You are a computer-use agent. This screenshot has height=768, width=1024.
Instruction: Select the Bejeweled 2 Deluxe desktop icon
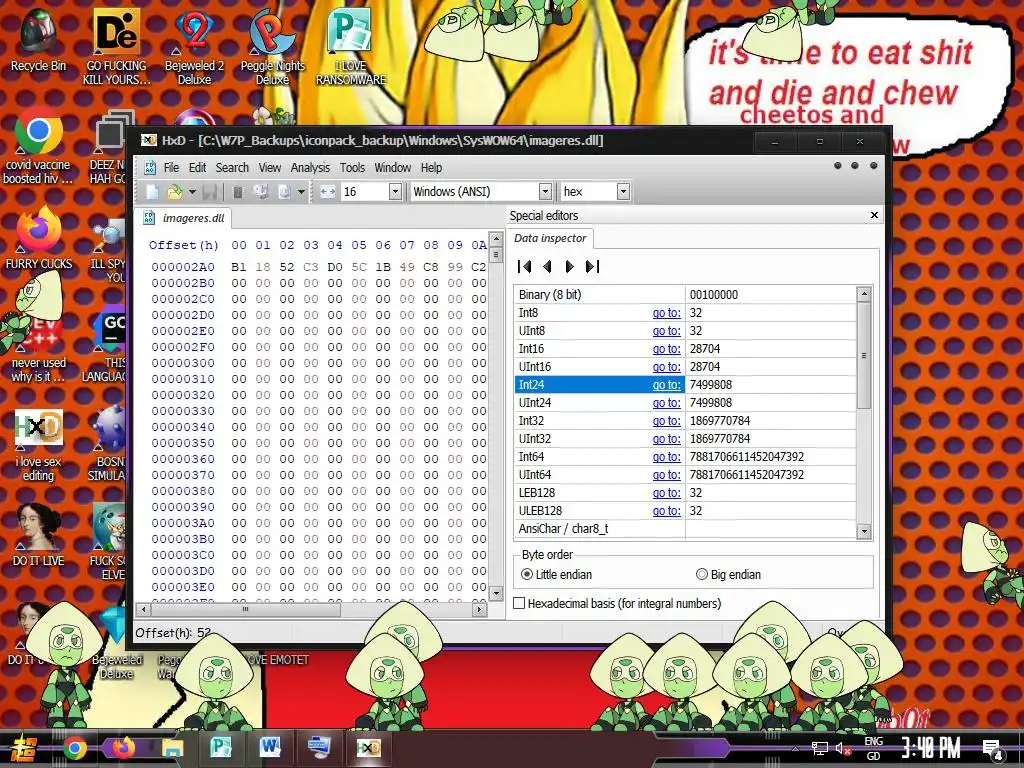(194, 47)
